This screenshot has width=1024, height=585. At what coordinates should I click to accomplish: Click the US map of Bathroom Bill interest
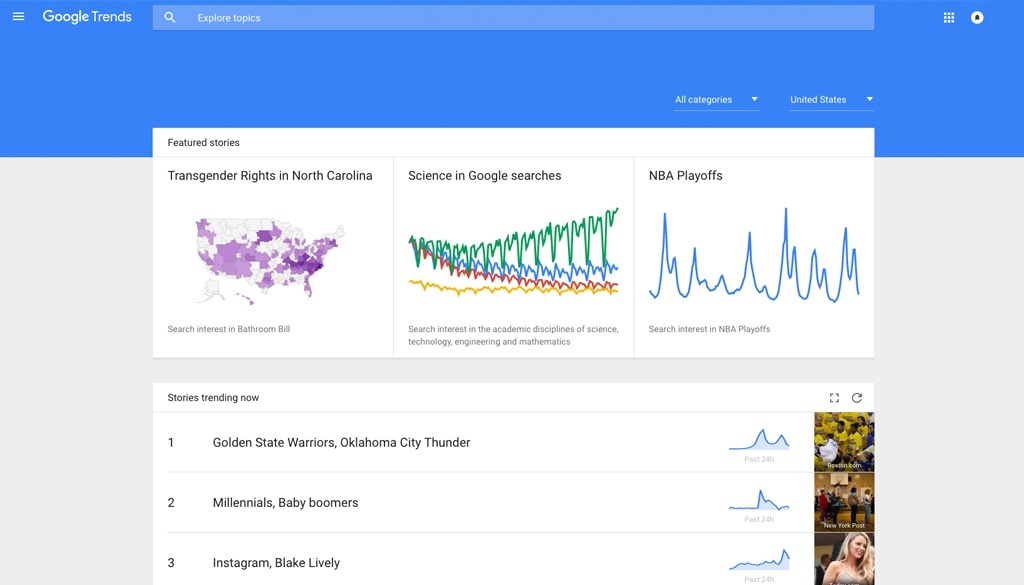tap(270, 261)
